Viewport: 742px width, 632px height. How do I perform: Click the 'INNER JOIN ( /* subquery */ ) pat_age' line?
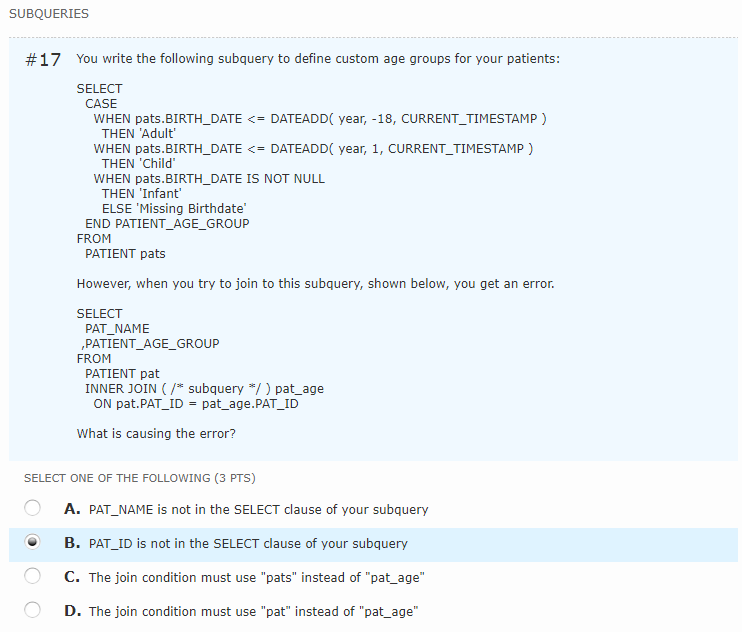tap(204, 389)
